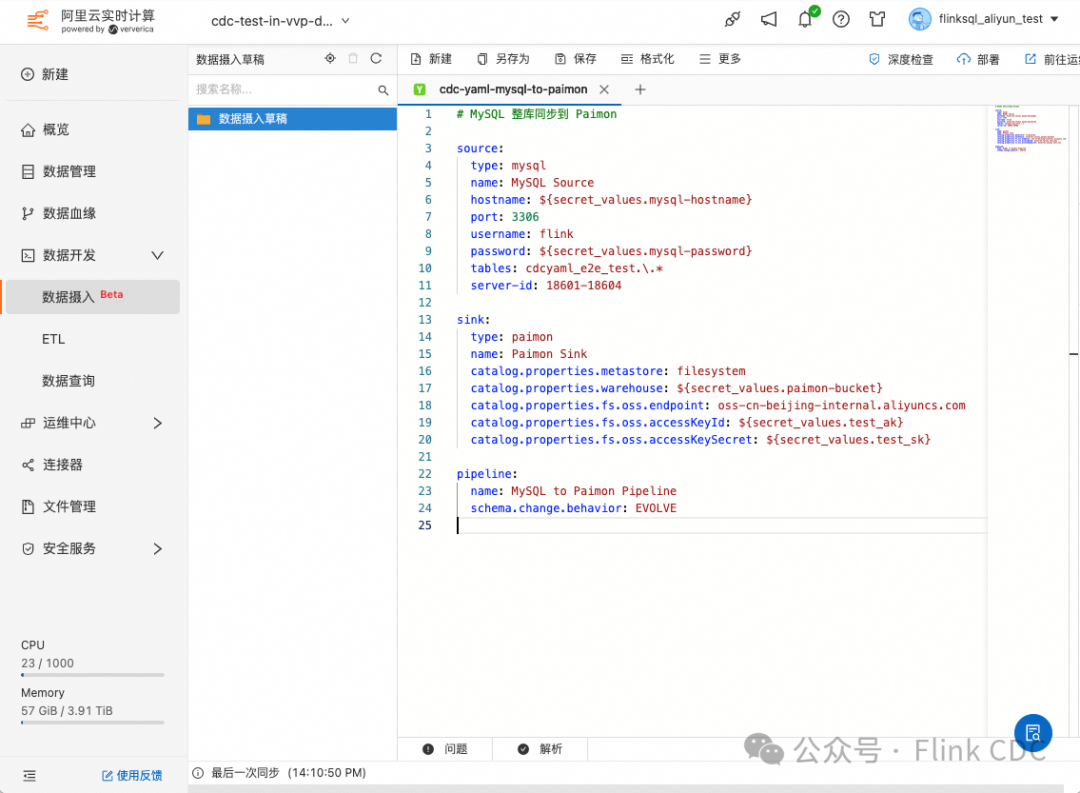Click the 'catalog.properties.metastore: filesystem' line
The height and width of the screenshot is (793, 1080).
click(608, 371)
